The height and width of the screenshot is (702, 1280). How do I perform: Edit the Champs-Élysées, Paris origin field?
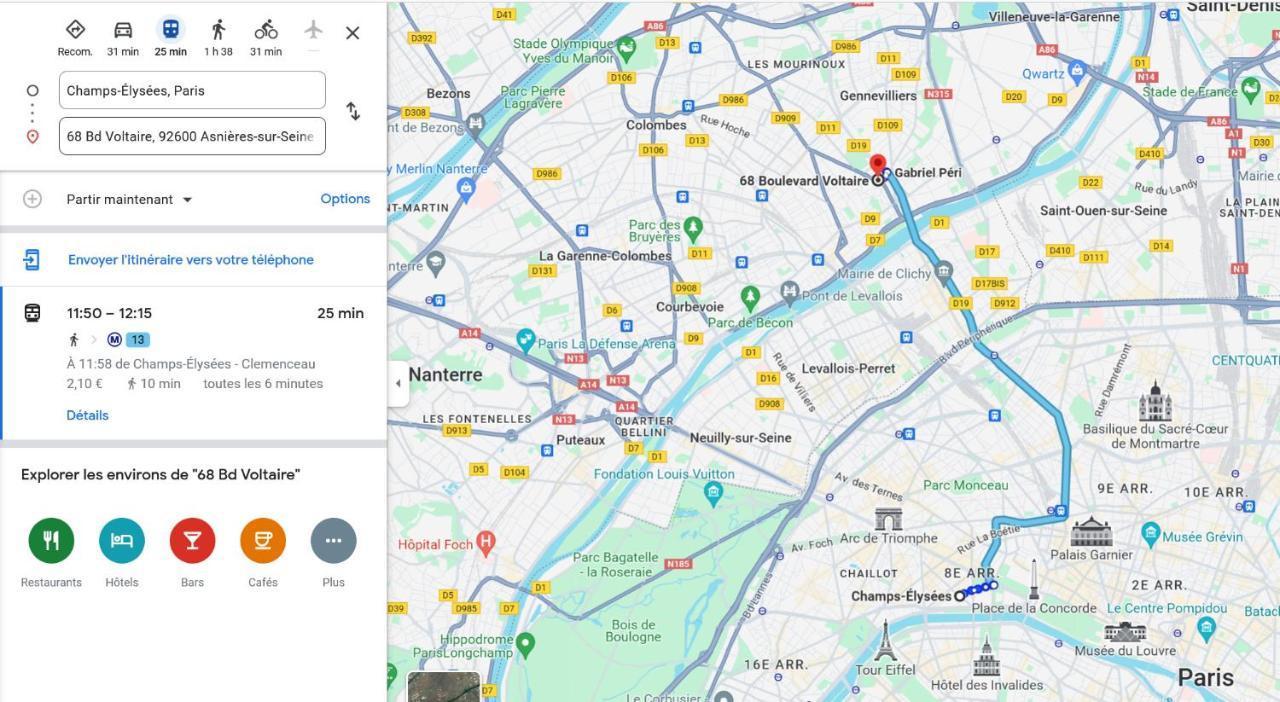click(x=192, y=90)
